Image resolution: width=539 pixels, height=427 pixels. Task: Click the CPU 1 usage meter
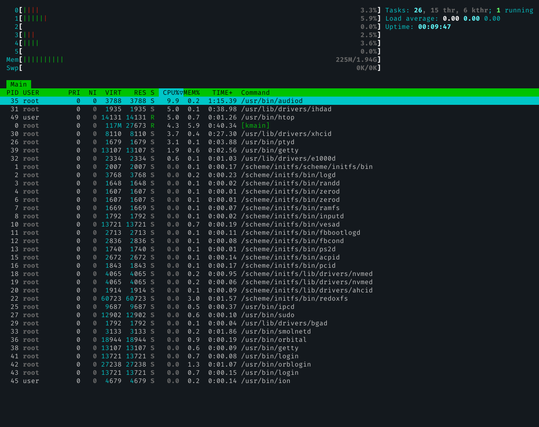click(198, 19)
